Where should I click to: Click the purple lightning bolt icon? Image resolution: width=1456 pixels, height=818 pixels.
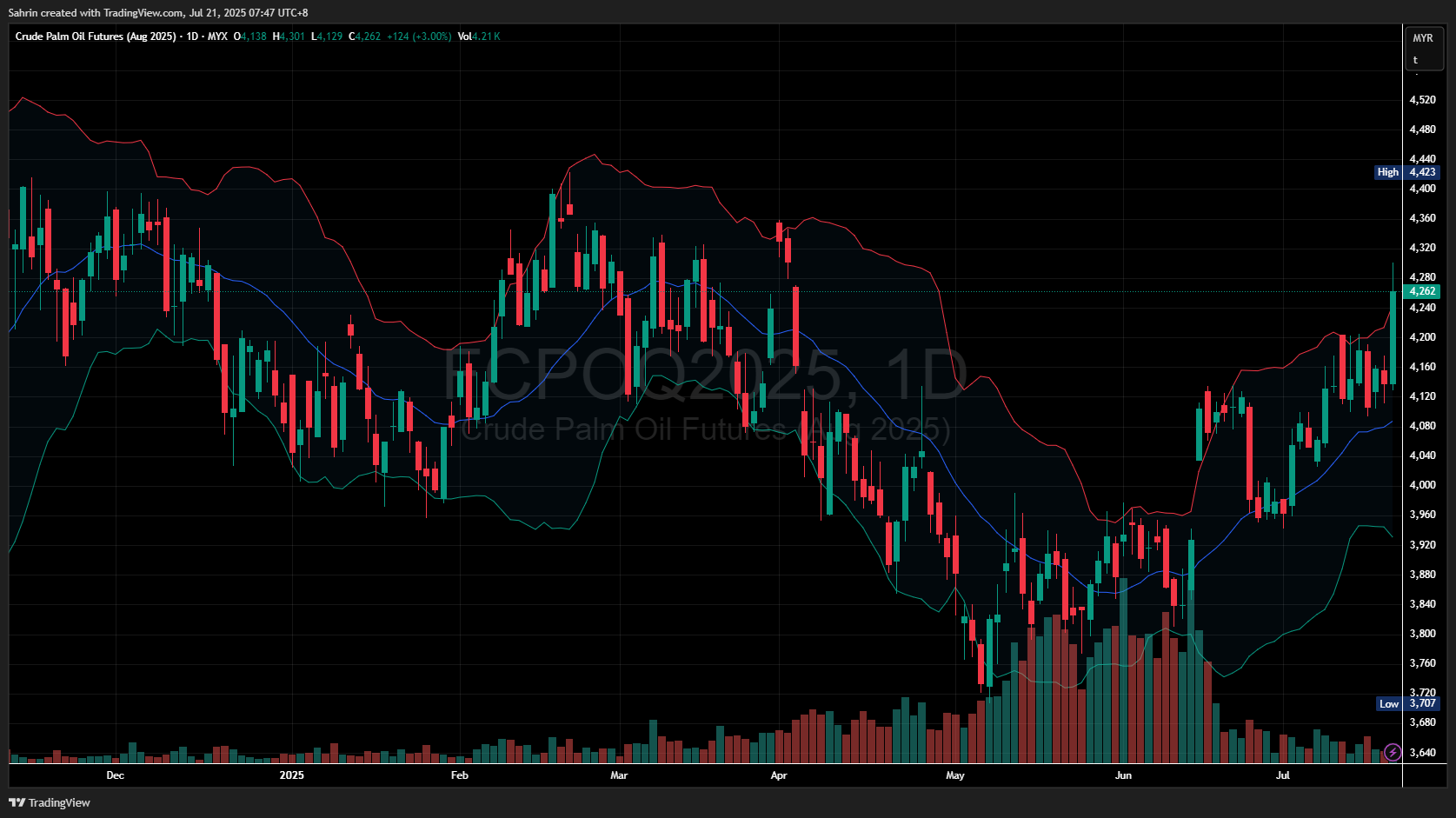click(1393, 752)
